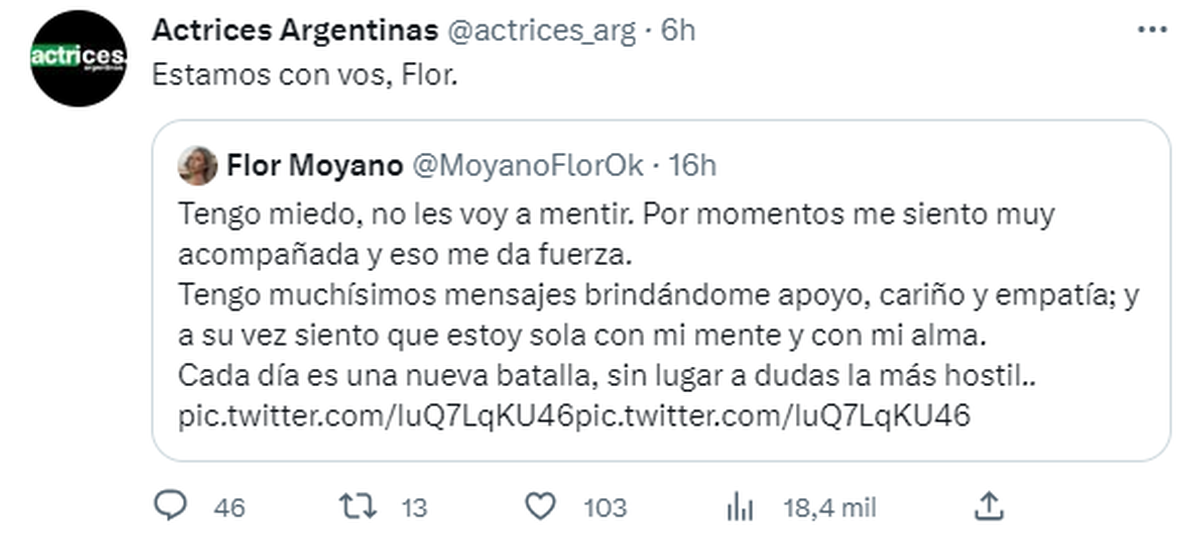Screen dimensions: 1200x541
Task: Click the 103 likes count
Action: [604, 508]
